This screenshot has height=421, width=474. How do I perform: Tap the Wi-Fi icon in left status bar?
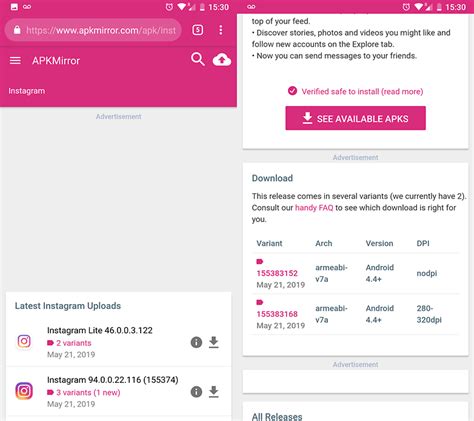click(x=182, y=7)
